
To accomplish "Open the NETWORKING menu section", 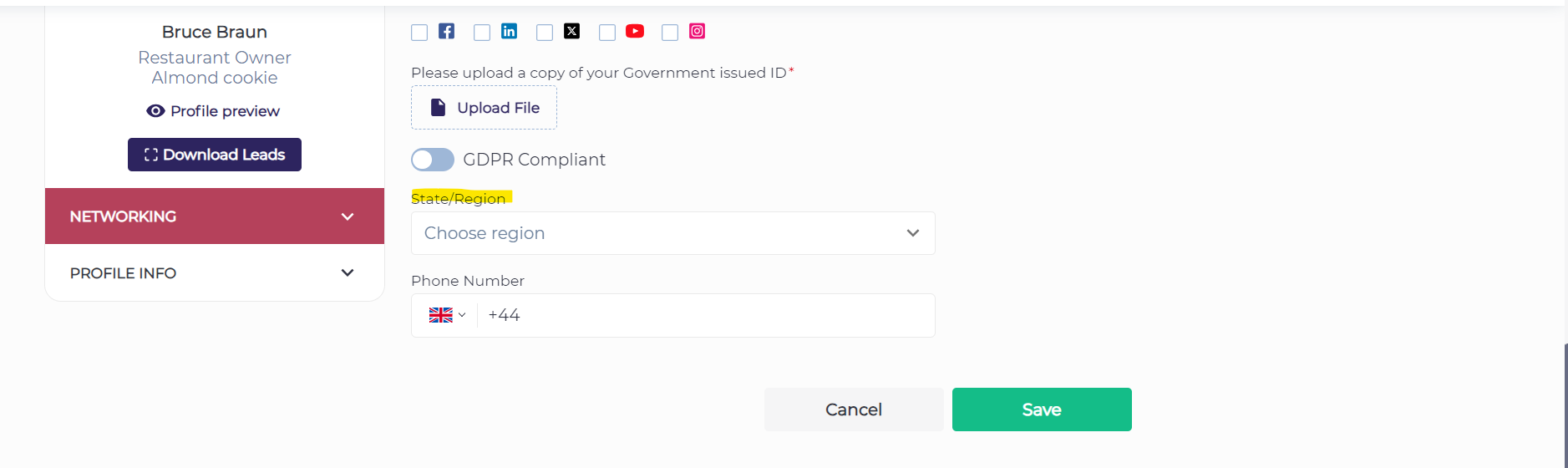I will coord(214,216).
